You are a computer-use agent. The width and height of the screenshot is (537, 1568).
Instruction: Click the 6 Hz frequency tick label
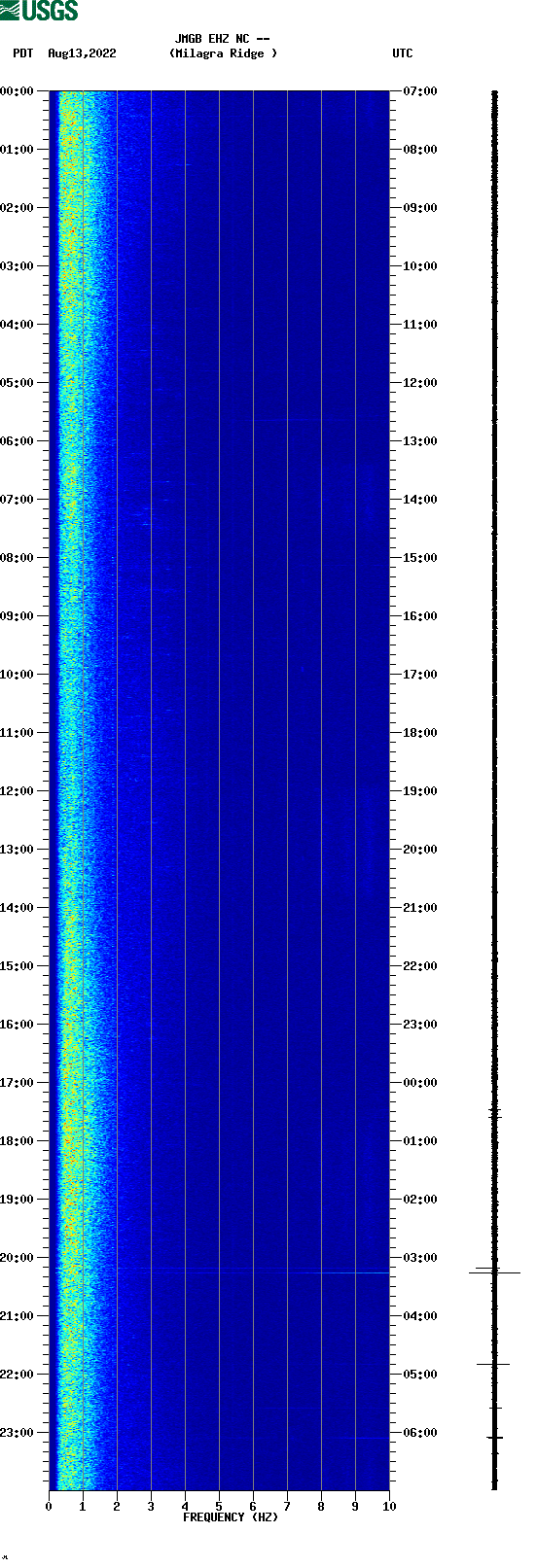click(253, 1507)
